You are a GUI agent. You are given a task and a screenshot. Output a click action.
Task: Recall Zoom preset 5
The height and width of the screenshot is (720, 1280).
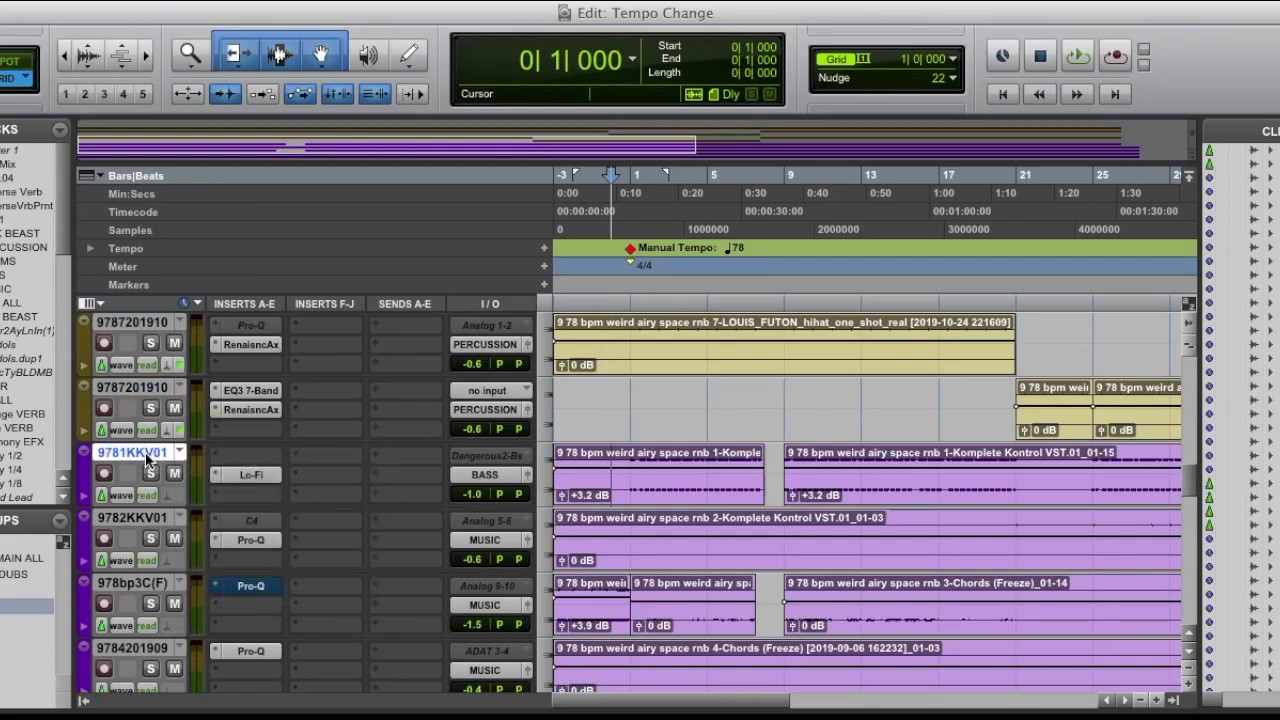coord(142,94)
